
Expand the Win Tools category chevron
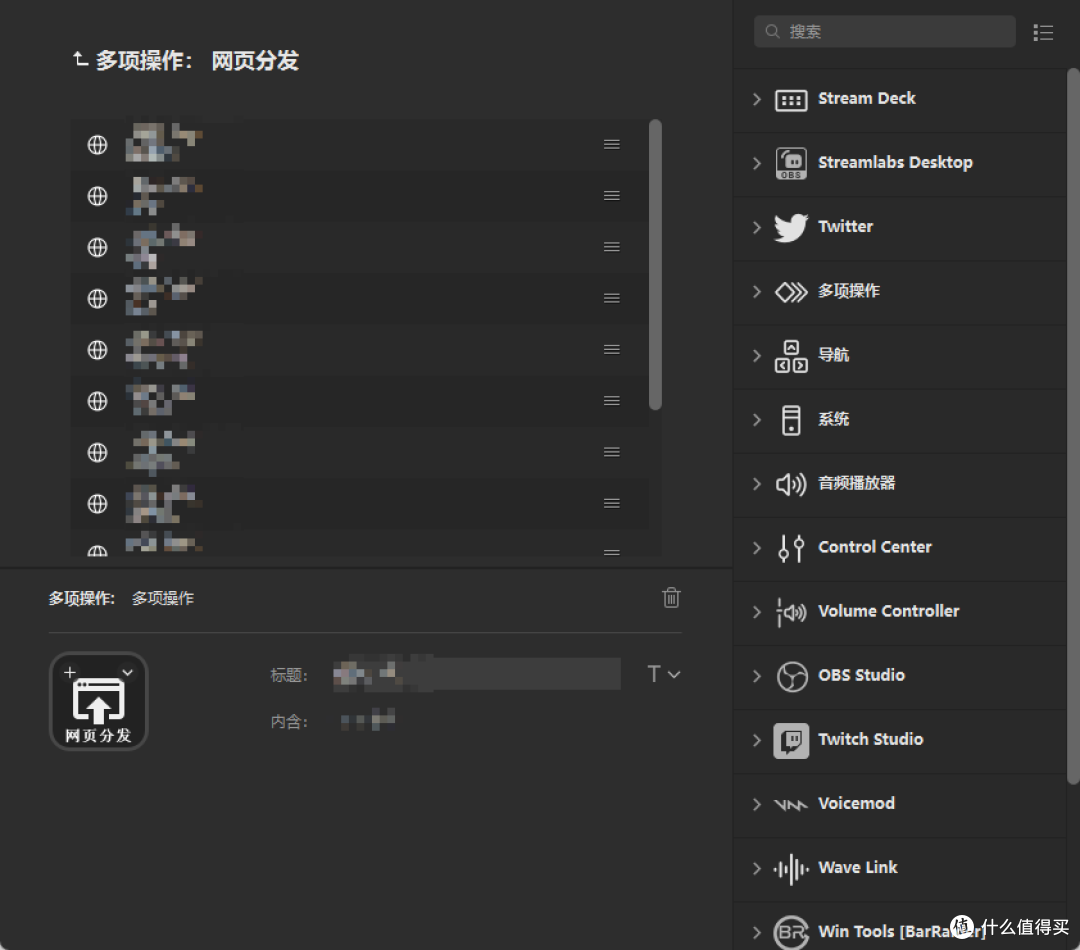pyautogui.click(x=757, y=932)
